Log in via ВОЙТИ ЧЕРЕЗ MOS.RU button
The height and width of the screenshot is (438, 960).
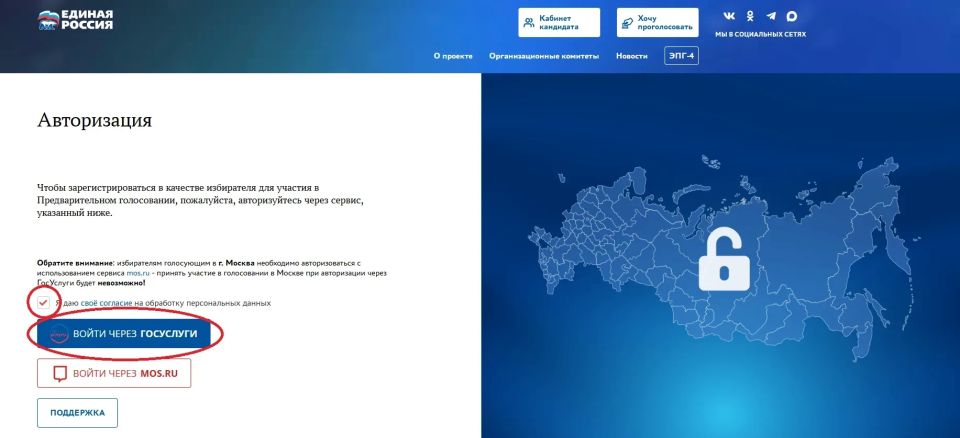click(x=114, y=373)
